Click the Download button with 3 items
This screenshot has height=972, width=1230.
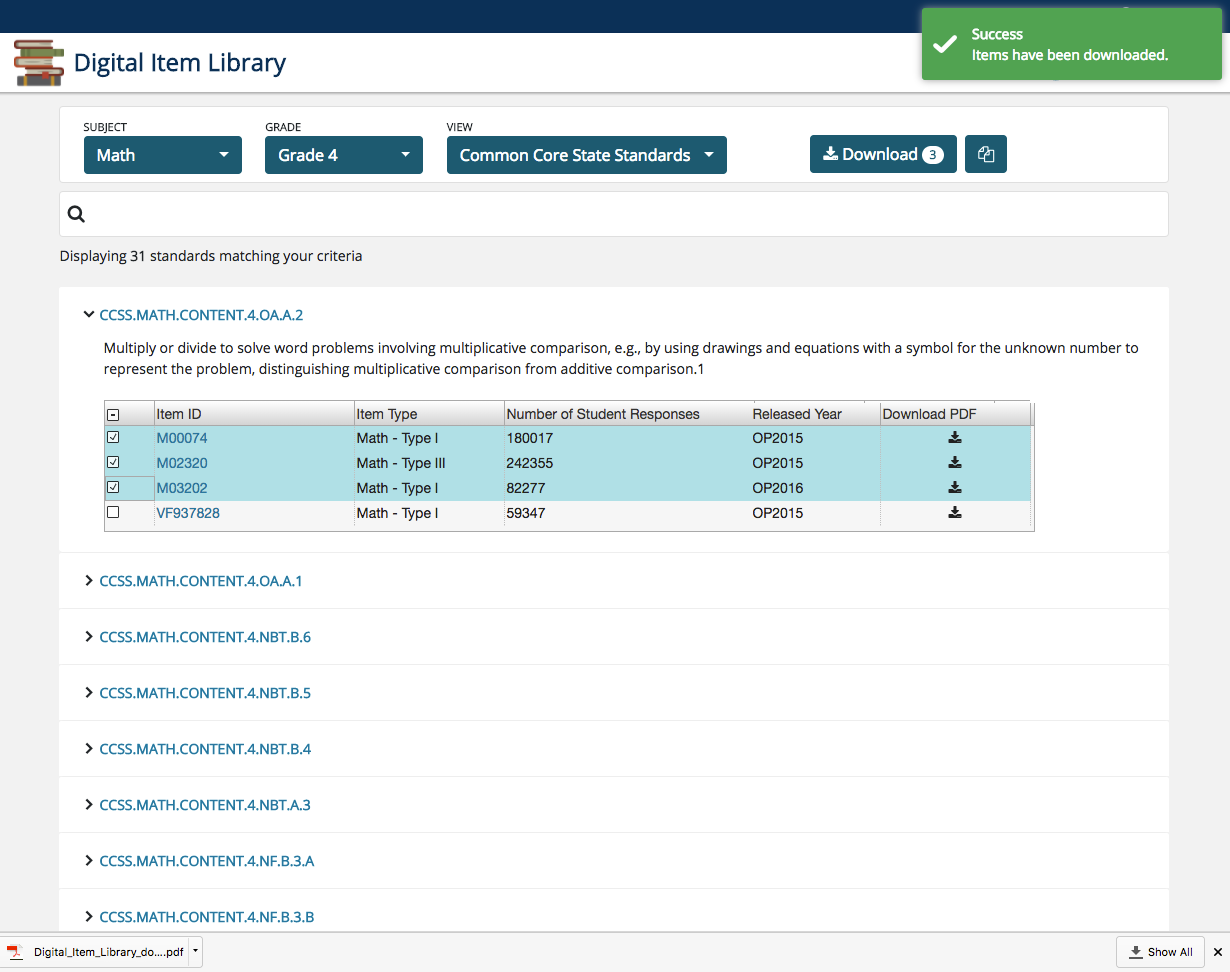point(883,154)
